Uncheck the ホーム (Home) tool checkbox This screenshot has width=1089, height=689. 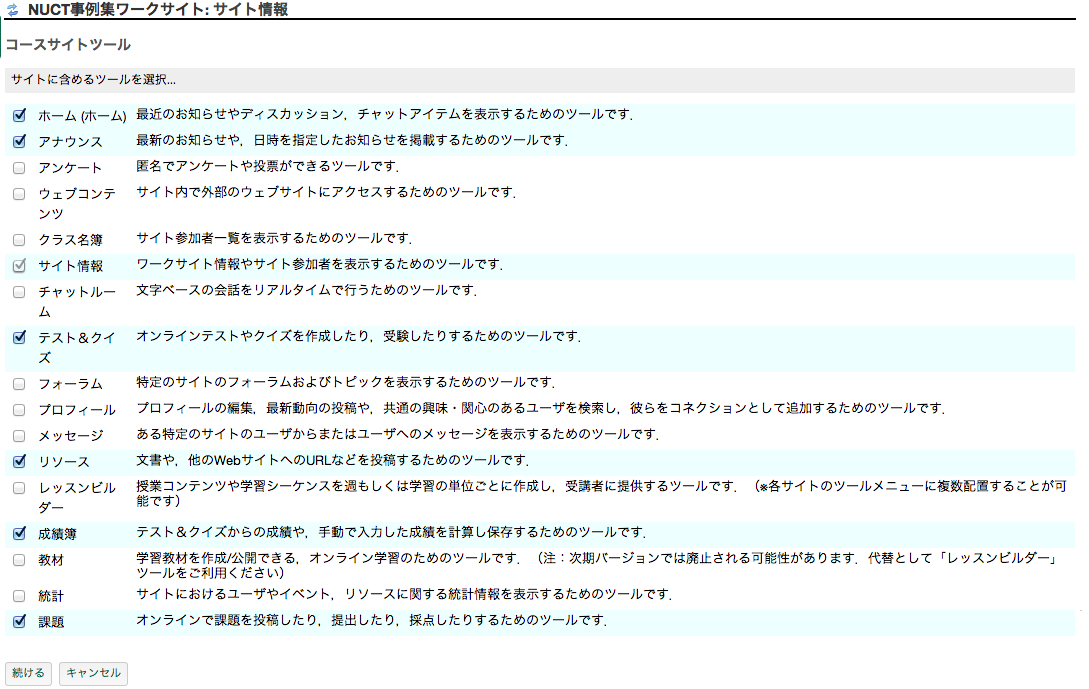tap(19, 115)
